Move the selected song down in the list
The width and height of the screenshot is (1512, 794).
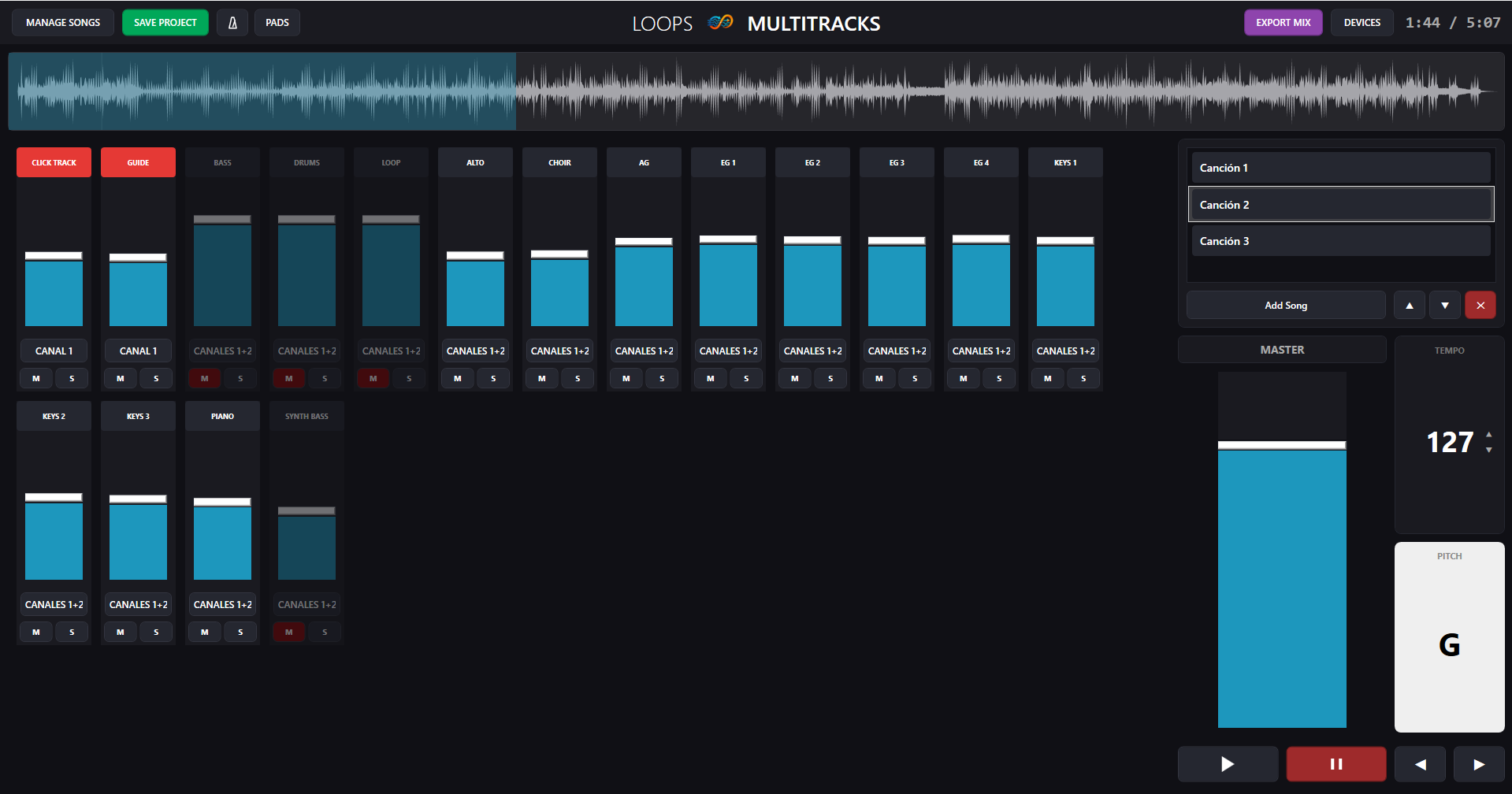tap(1445, 306)
